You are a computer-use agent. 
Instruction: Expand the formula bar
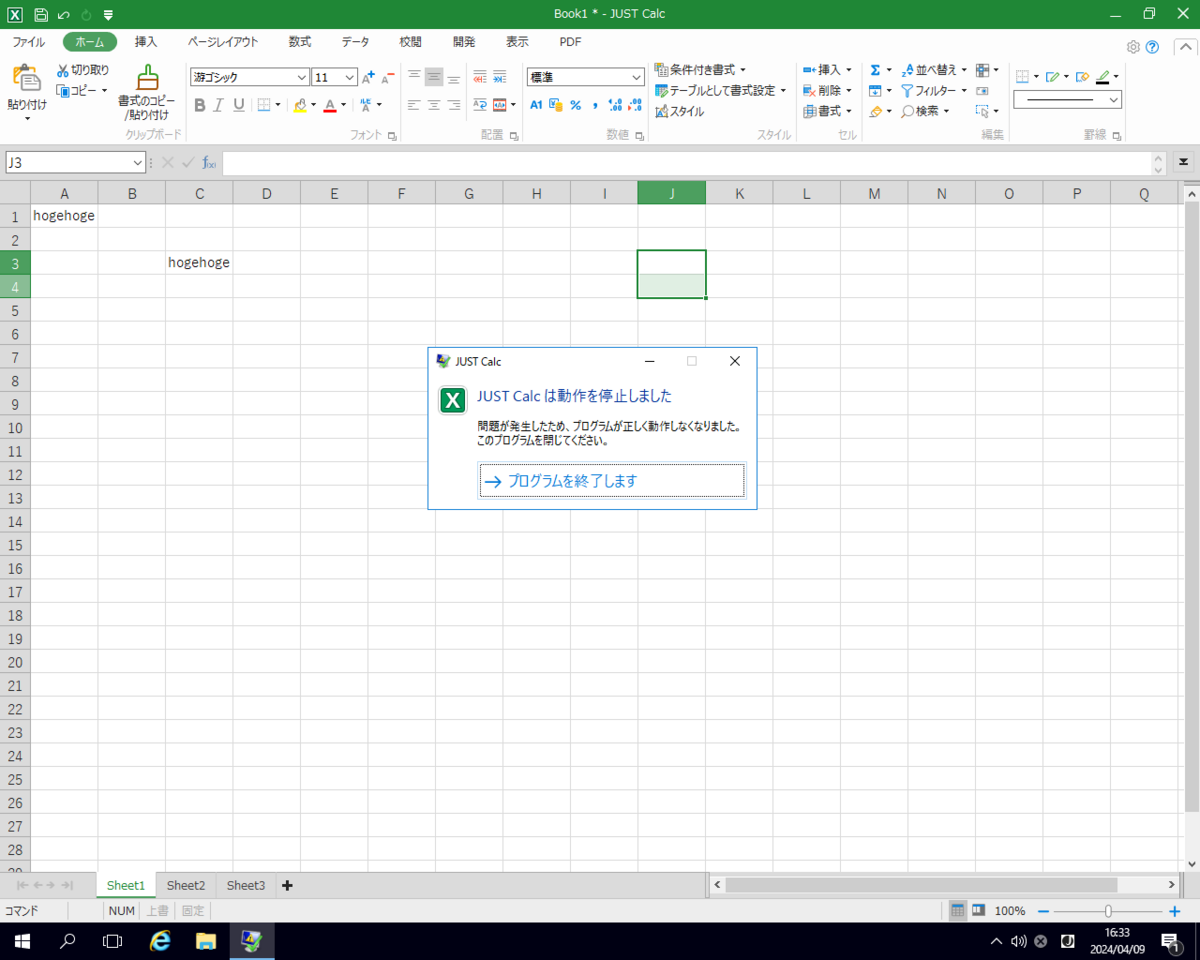point(1184,162)
